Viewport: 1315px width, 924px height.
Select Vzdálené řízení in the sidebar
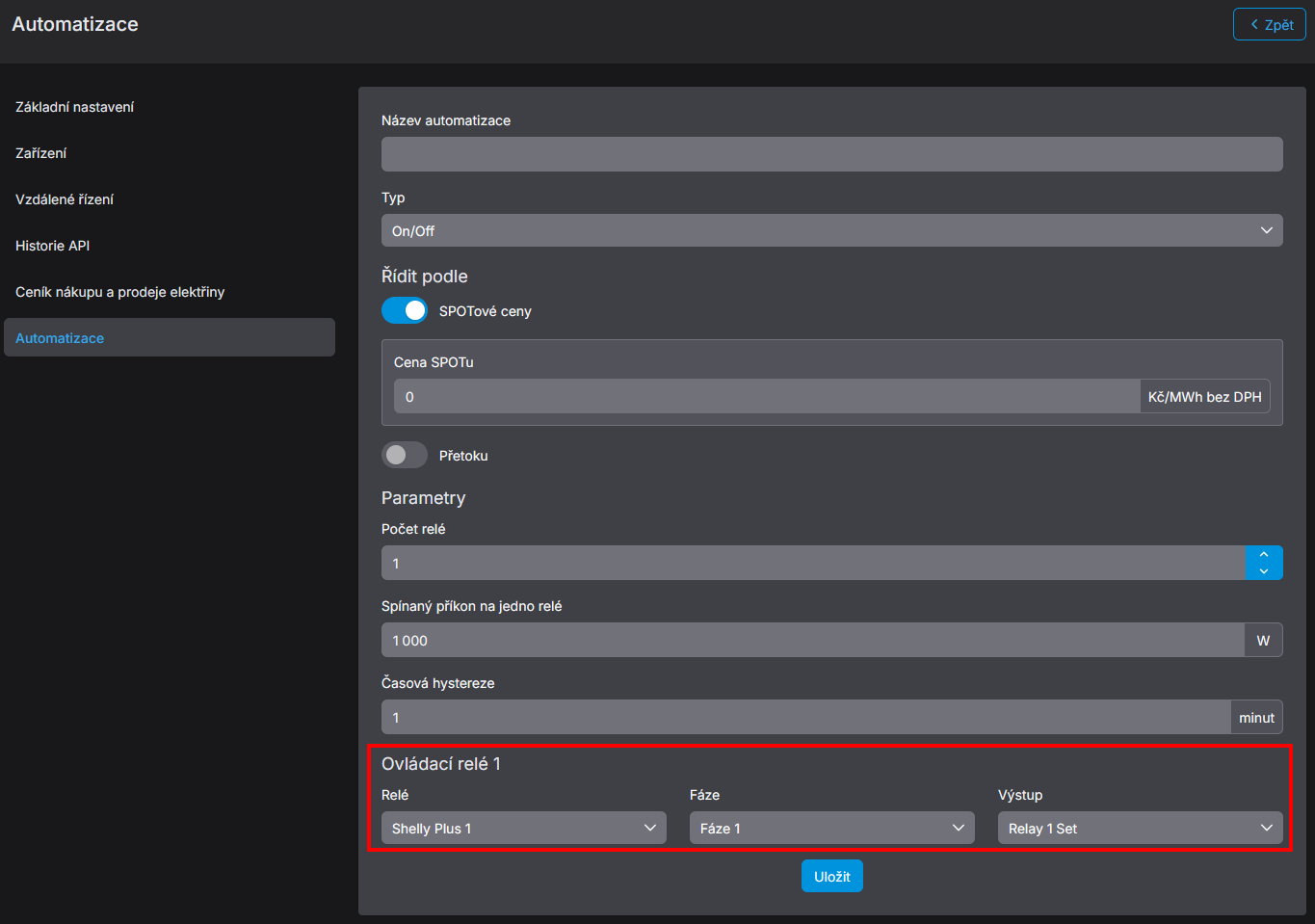point(65,199)
